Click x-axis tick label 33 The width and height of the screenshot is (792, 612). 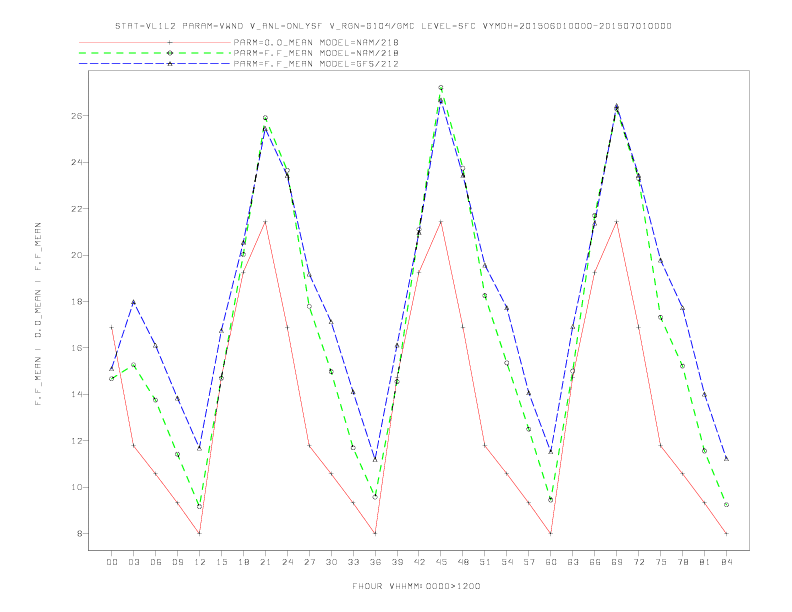353,562
